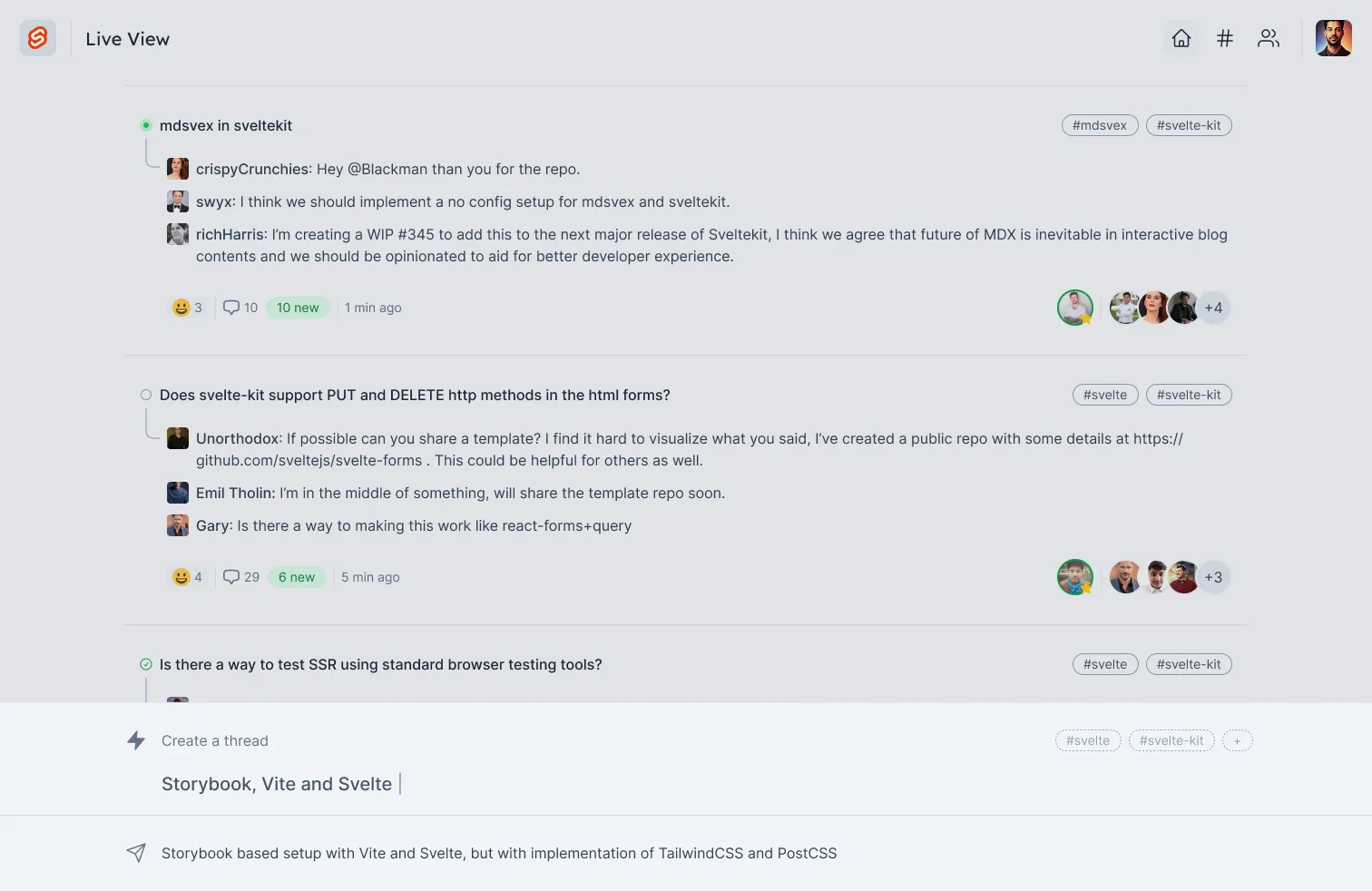Expand the +3 participants on the forms thread
1372x891 pixels.
(1214, 576)
